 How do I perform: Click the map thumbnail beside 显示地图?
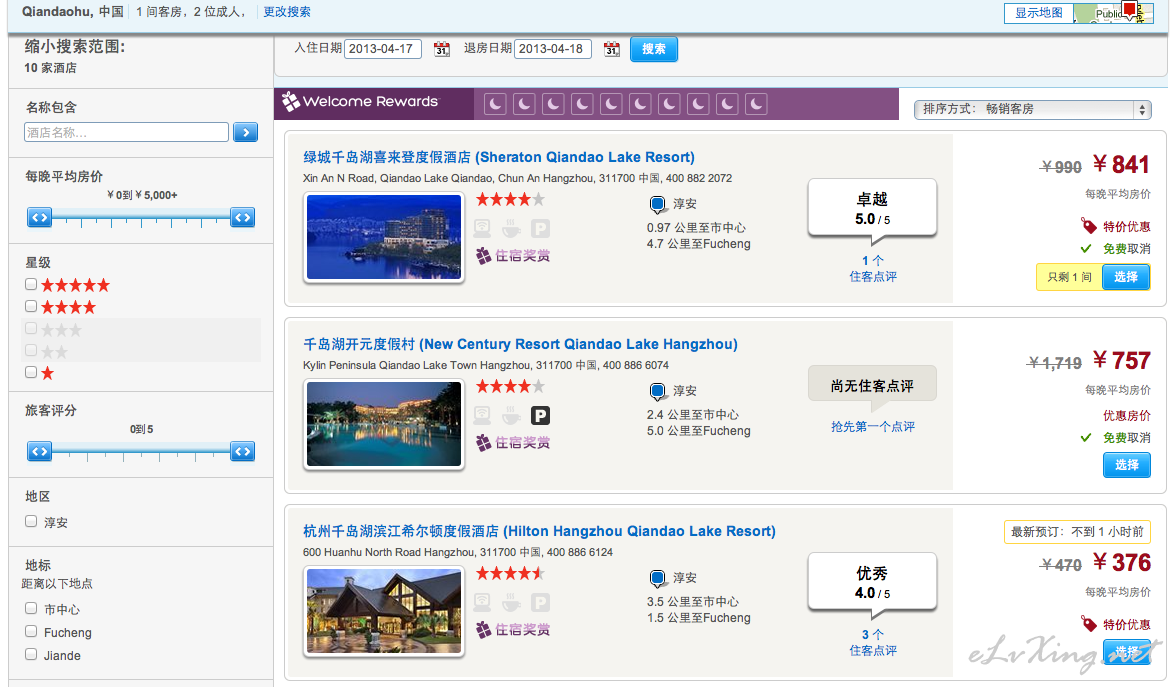click(x=1112, y=13)
